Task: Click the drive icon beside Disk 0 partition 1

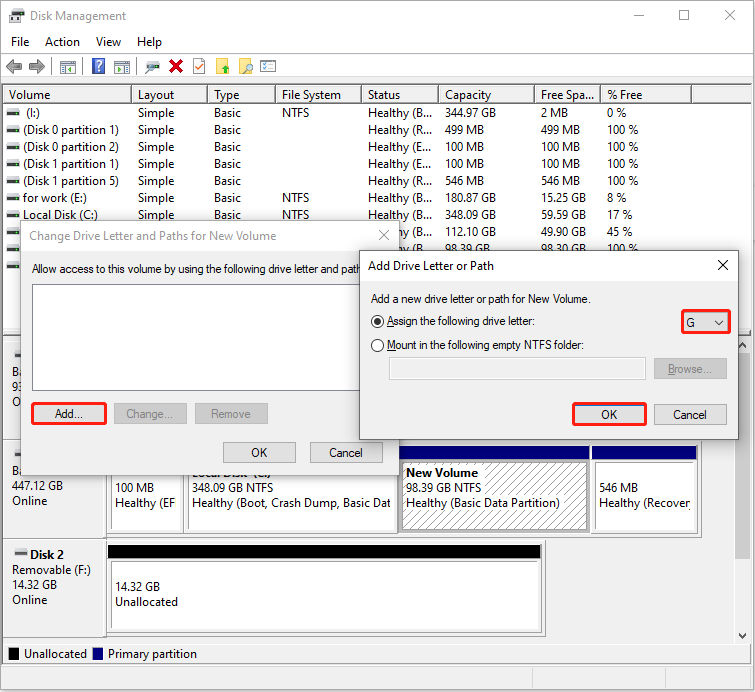Action: [13, 130]
